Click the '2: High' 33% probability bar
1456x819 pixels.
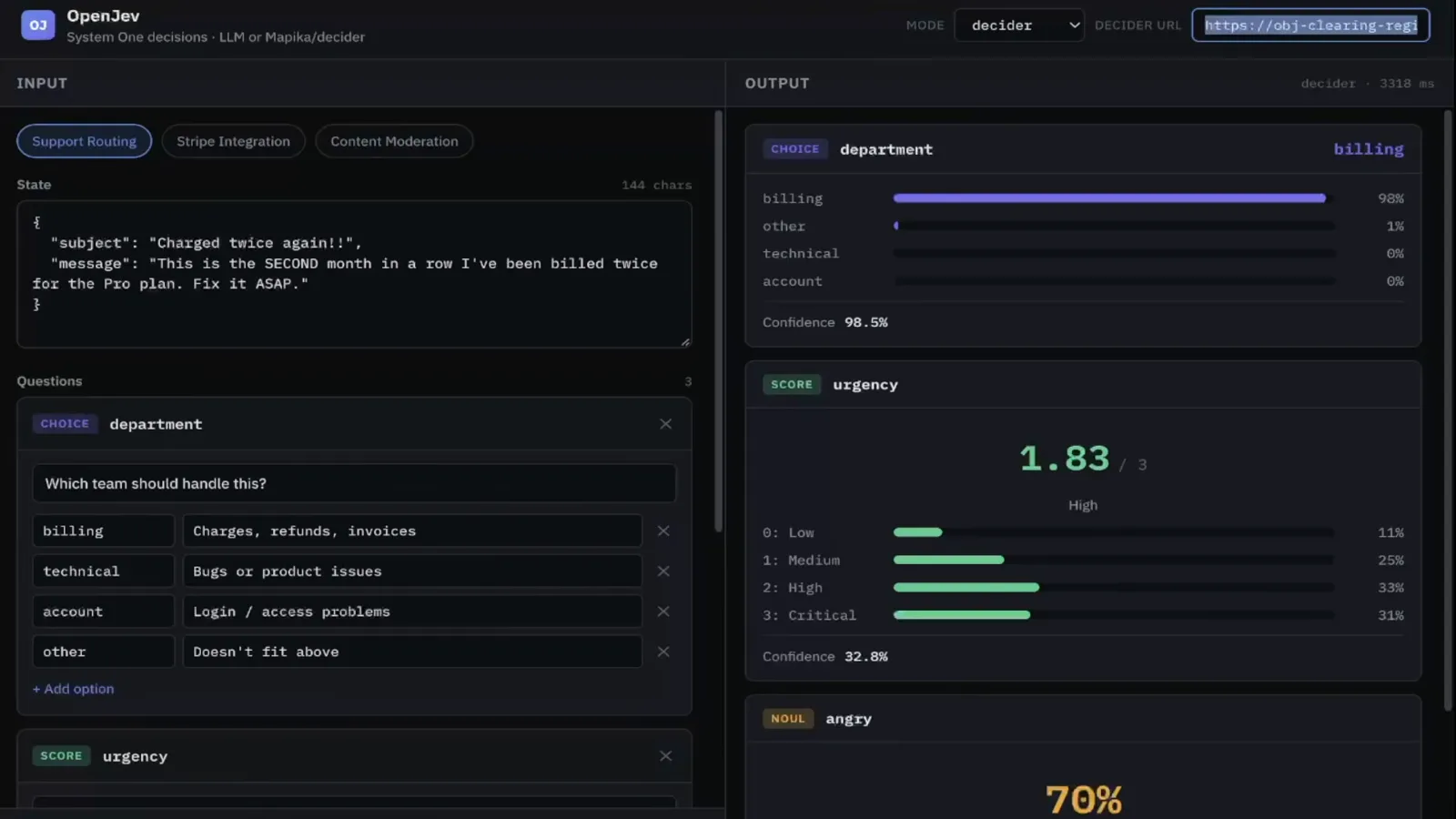[1114, 588]
